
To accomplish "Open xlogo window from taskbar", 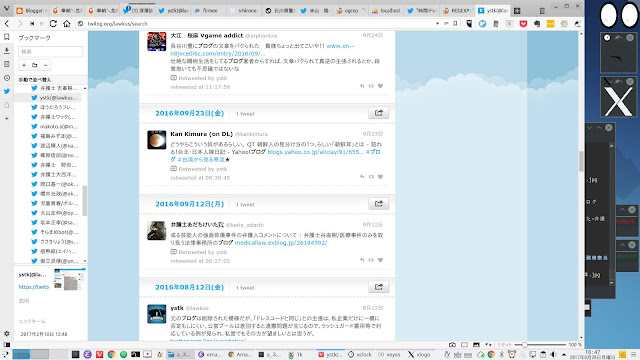I will pos(419,354).
